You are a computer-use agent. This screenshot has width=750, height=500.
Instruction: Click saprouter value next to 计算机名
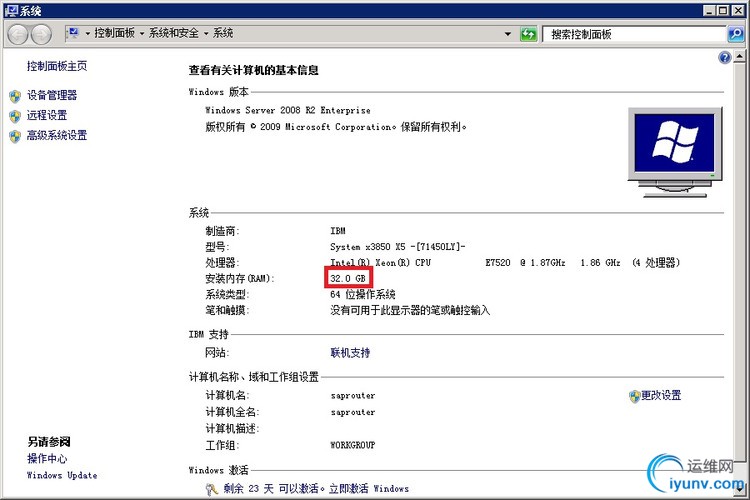tap(353, 396)
